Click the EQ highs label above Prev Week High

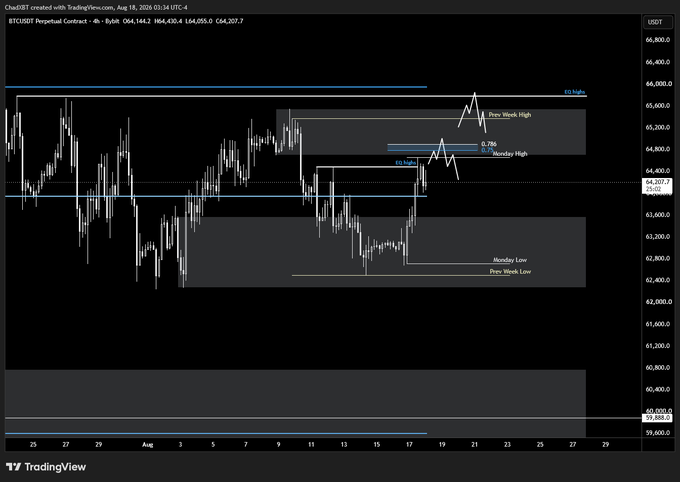tap(575, 92)
